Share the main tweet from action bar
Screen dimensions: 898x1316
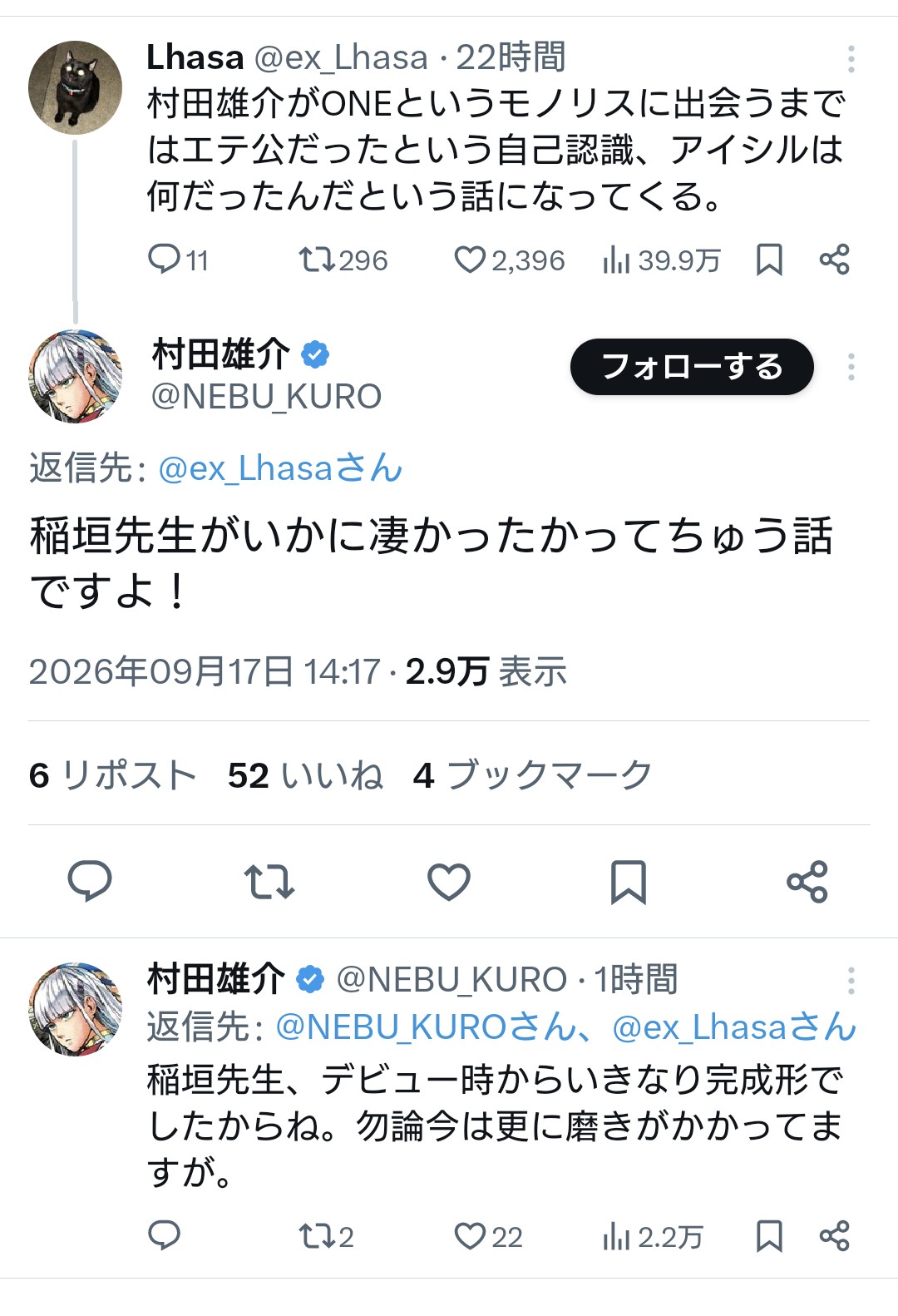pos(807,882)
